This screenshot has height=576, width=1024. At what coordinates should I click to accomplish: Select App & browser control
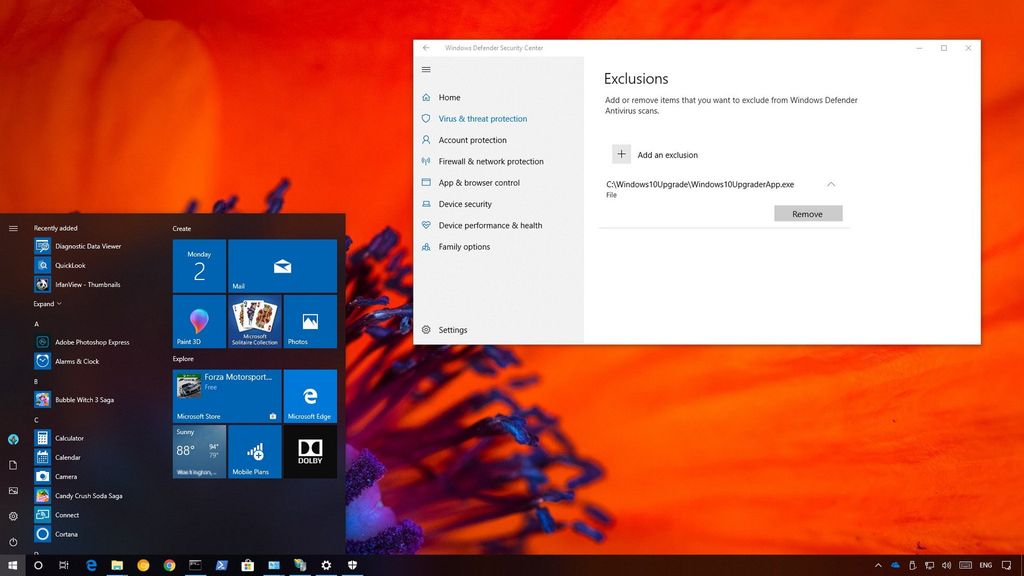tap(479, 182)
